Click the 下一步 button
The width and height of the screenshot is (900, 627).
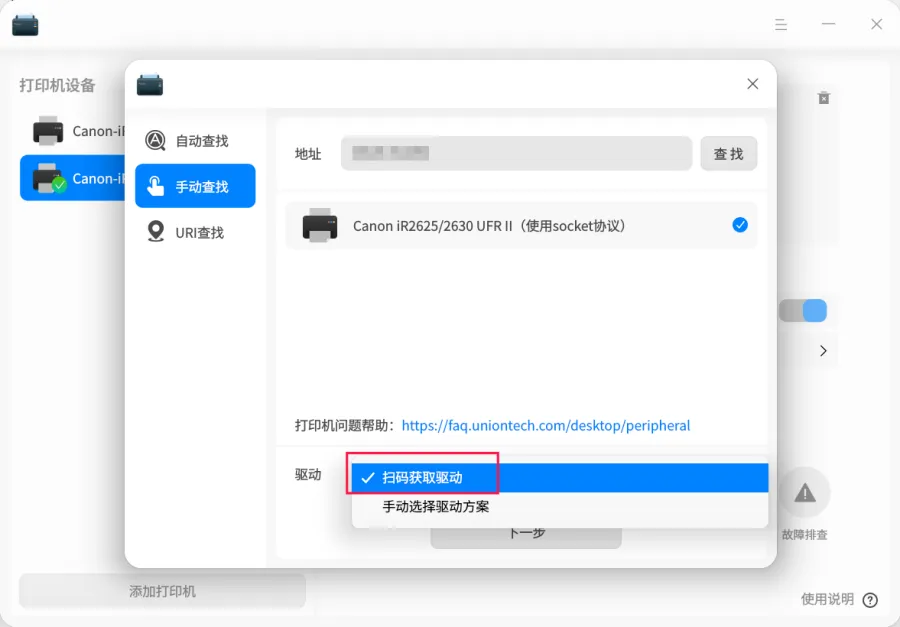click(526, 535)
